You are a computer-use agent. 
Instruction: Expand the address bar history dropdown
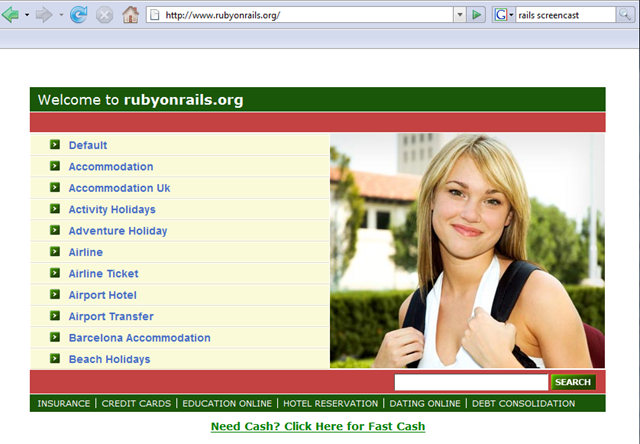460,15
